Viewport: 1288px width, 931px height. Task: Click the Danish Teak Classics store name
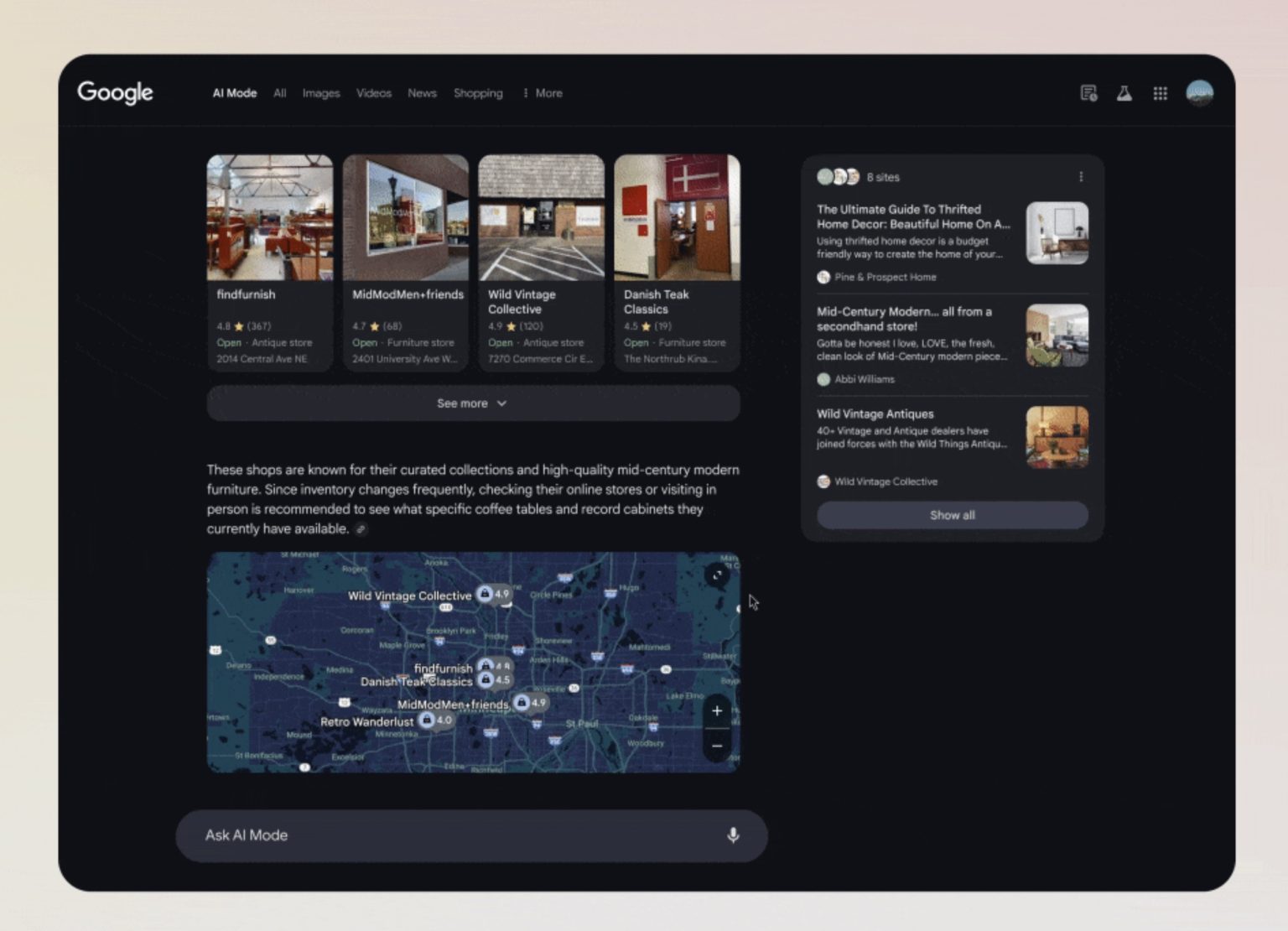point(656,302)
